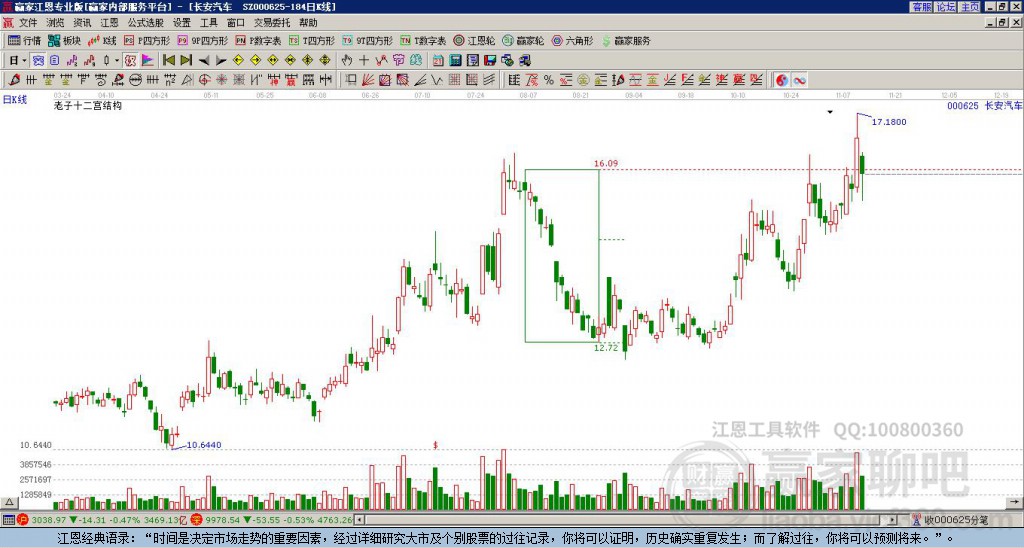Viewport: 1024px width, 548px height.
Task: Click the hand pan tool icon
Action: pyautogui.click(x=346, y=60)
